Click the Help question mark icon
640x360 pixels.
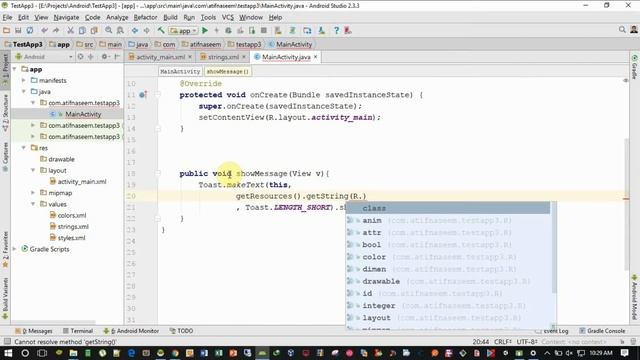[x=336, y=31]
